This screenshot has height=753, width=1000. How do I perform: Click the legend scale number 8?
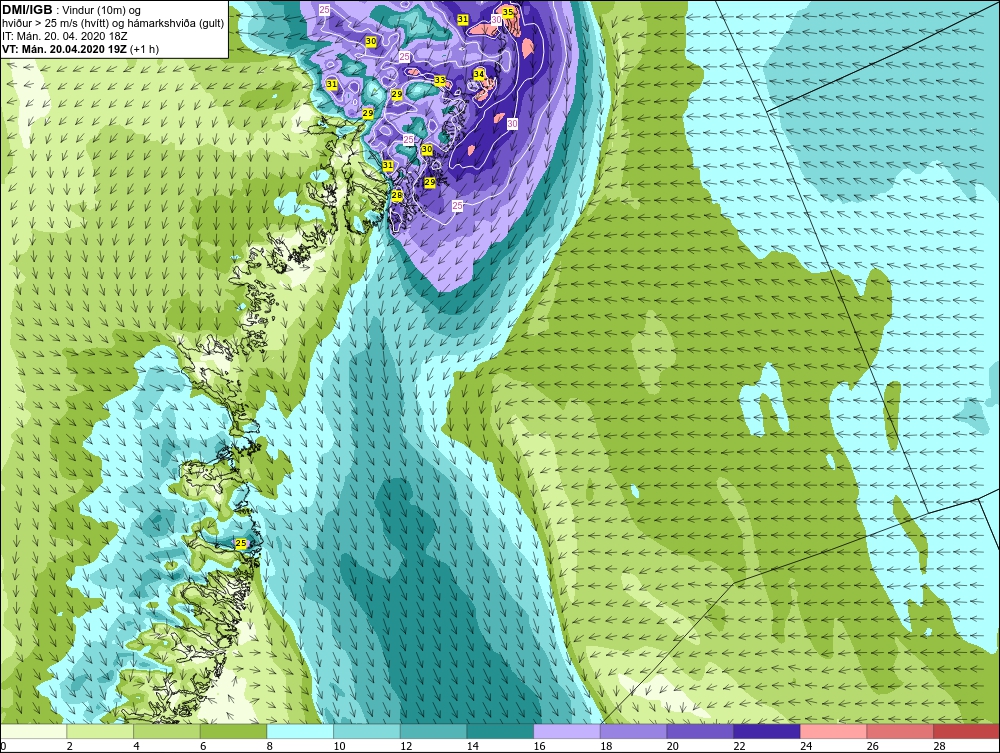pos(269,746)
